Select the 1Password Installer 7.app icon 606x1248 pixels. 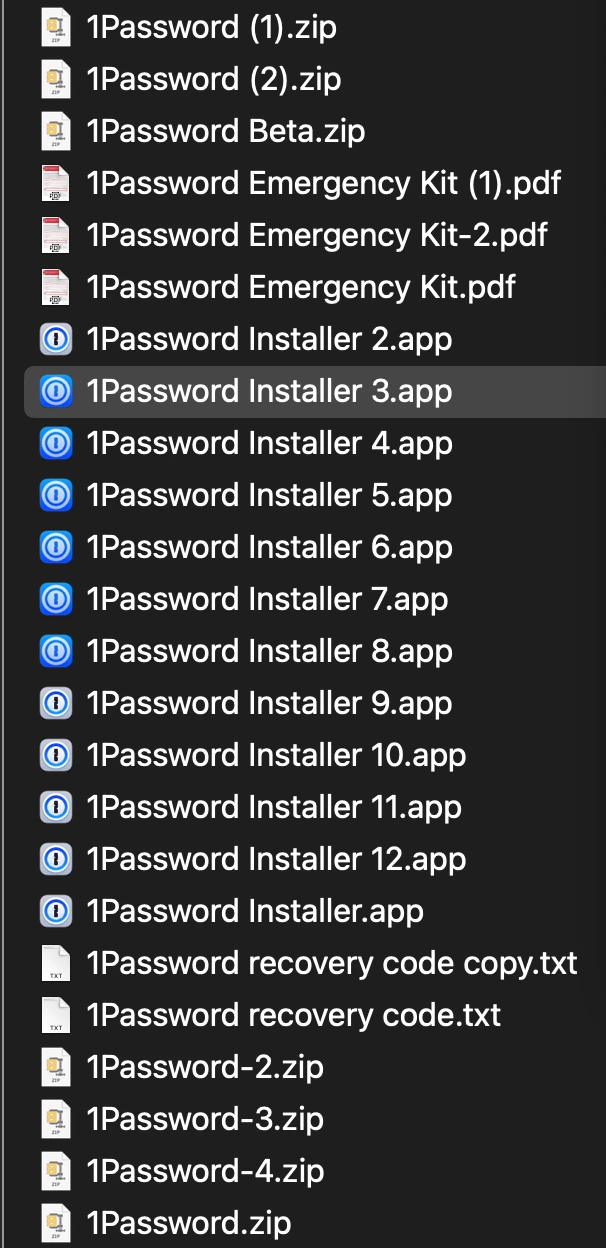pyautogui.click(x=56, y=599)
